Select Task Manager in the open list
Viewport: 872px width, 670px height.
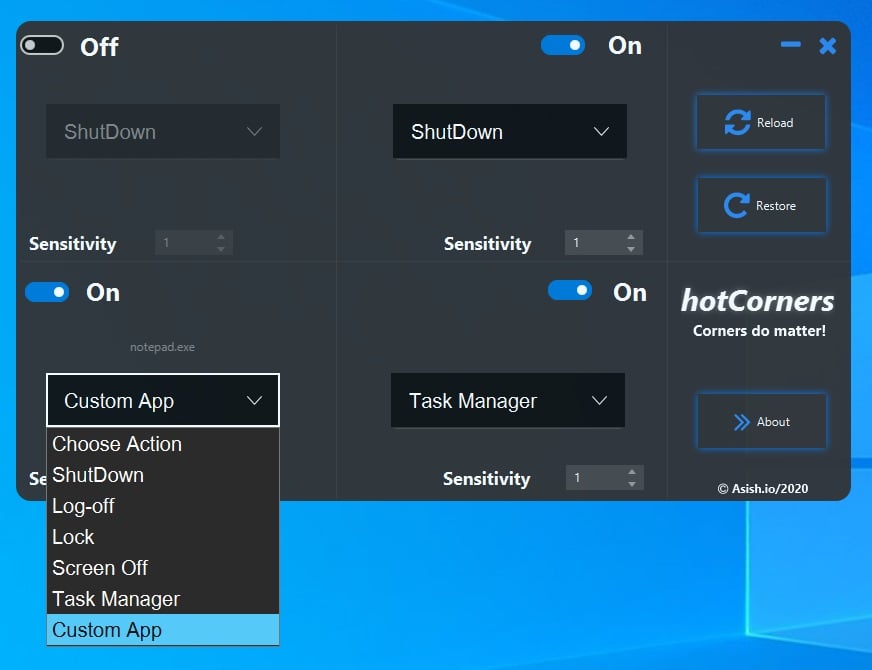click(163, 599)
